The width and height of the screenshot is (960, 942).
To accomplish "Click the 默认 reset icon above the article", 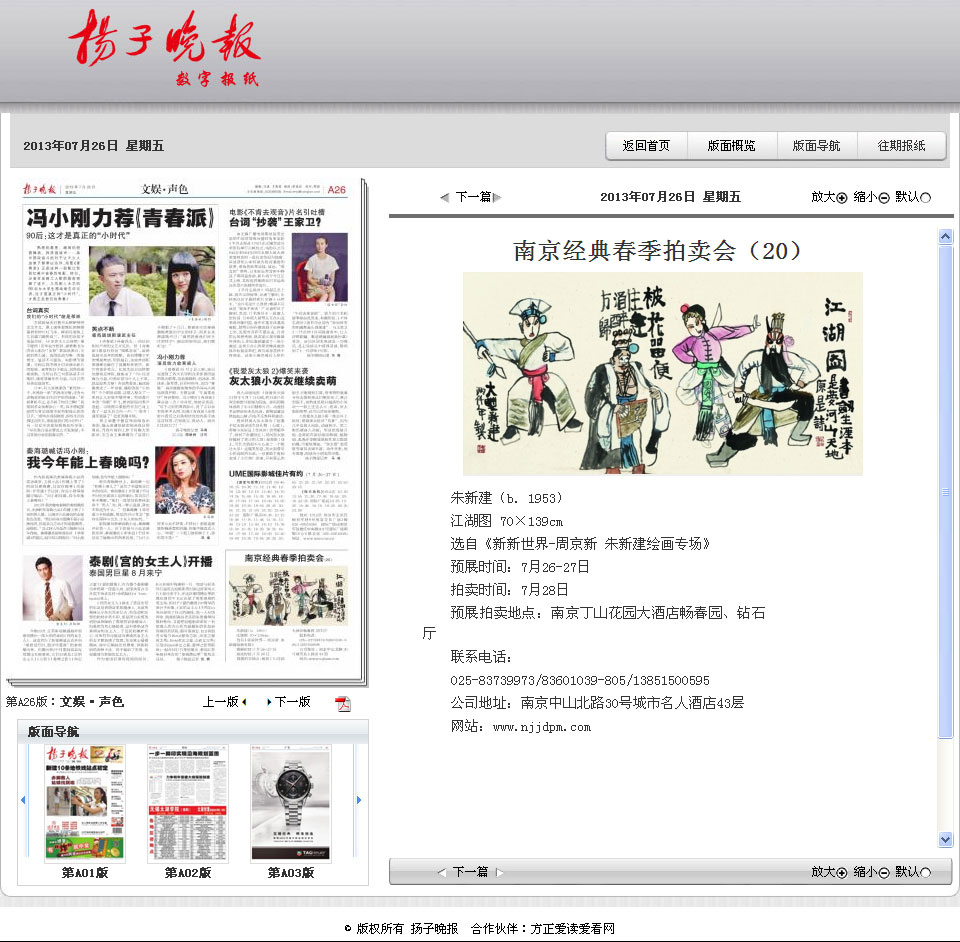I will pos(925,198).
